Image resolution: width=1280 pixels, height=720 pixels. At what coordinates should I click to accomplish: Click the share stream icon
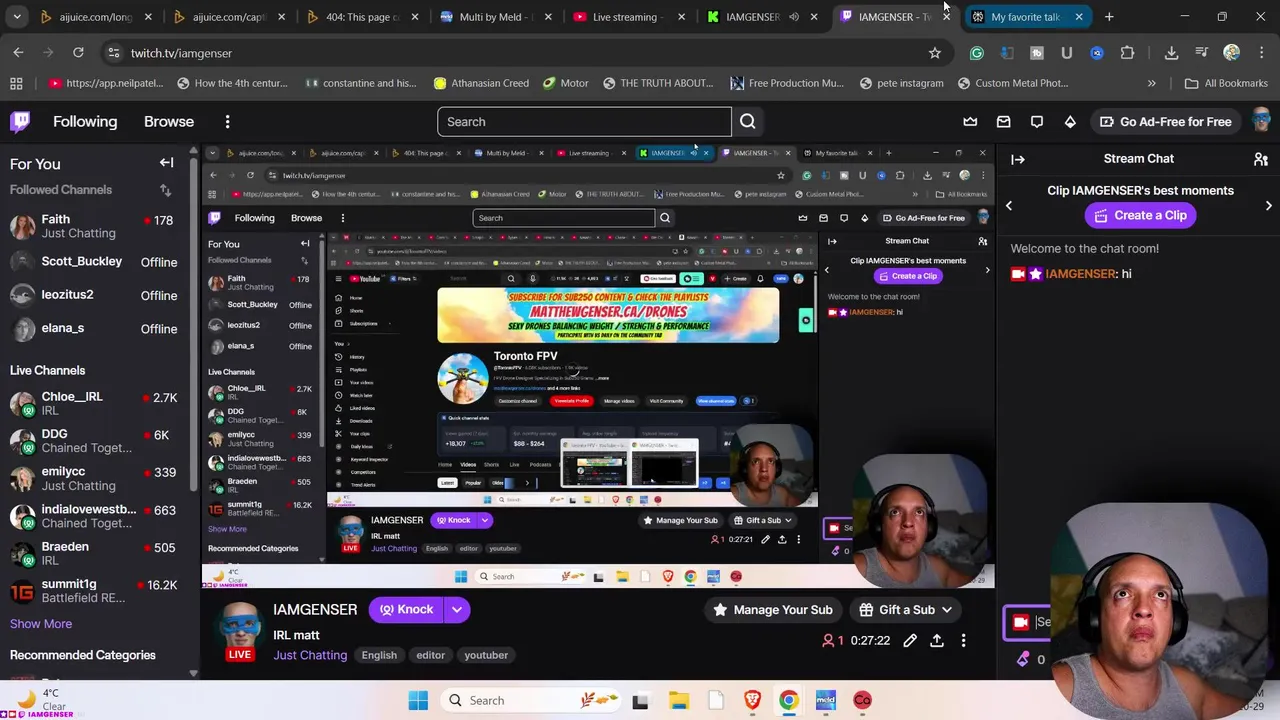tap(937, 640)
